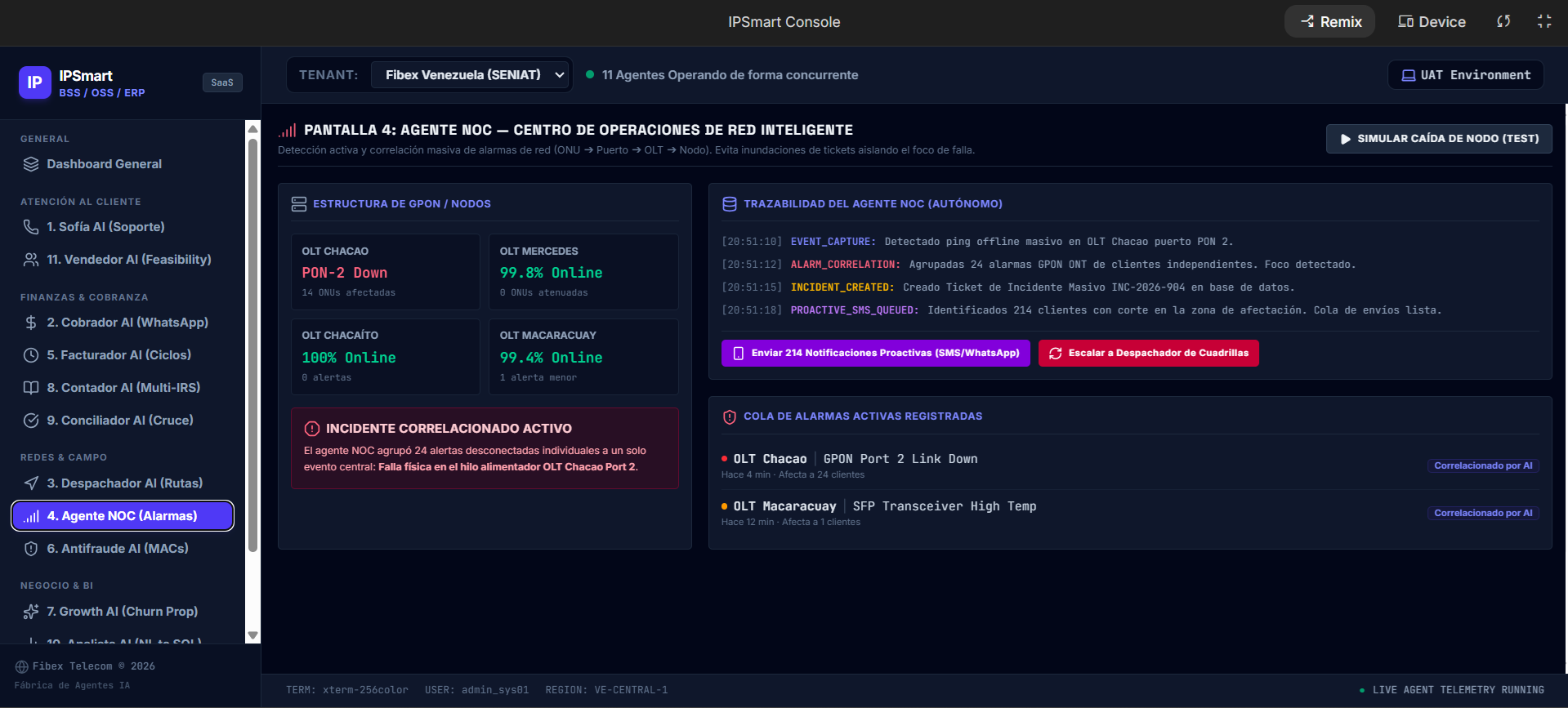Click the signal icon beside the Pantalla 4 title
The height and width of the screenshot is (708, 1568).
coord(287,130)
